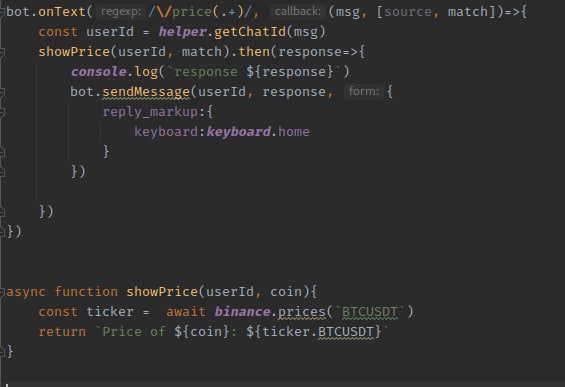Click the reply_markup property key

click(x=150, y=112)
